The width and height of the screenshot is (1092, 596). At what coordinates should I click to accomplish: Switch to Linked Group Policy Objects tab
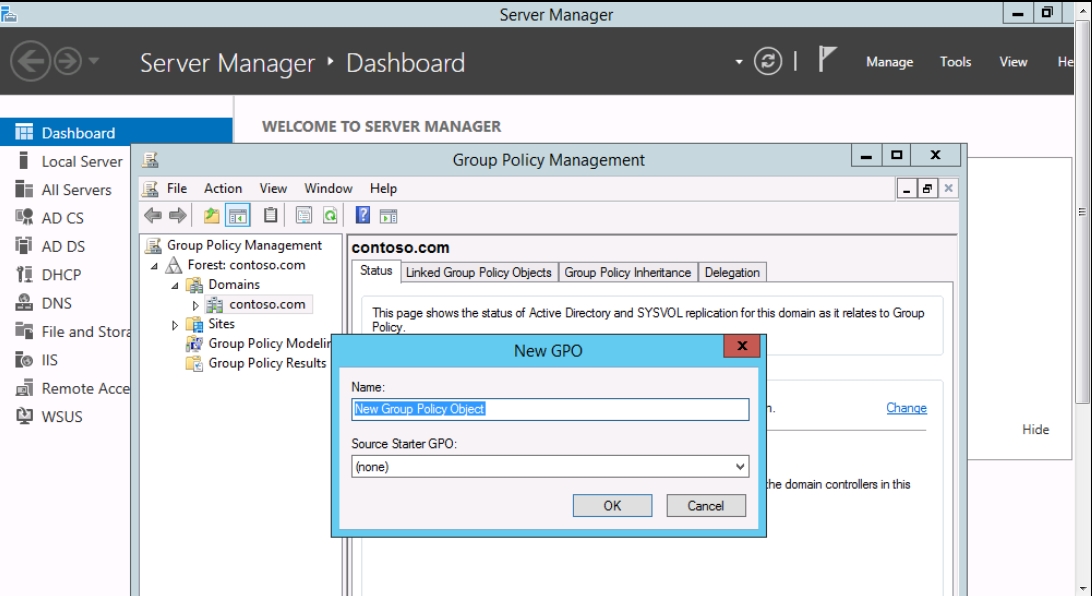click(x=478, y=272)
